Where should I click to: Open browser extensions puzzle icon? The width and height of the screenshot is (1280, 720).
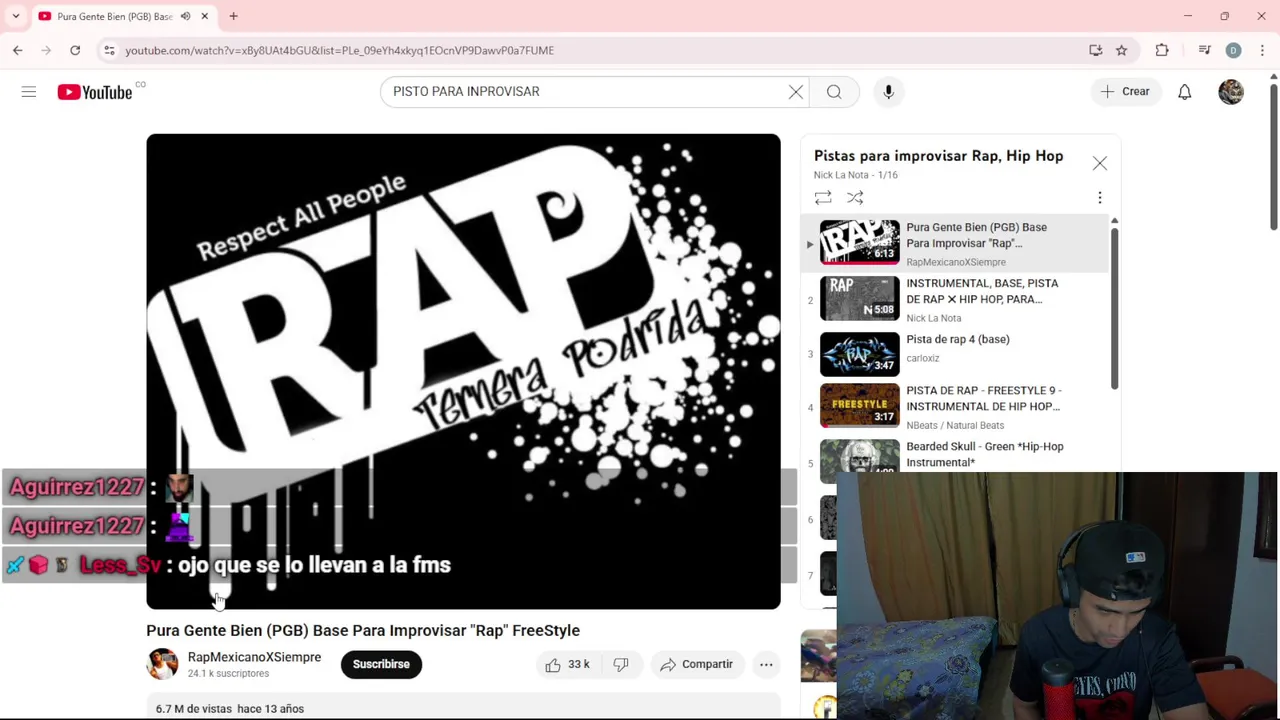[1162, 50]
